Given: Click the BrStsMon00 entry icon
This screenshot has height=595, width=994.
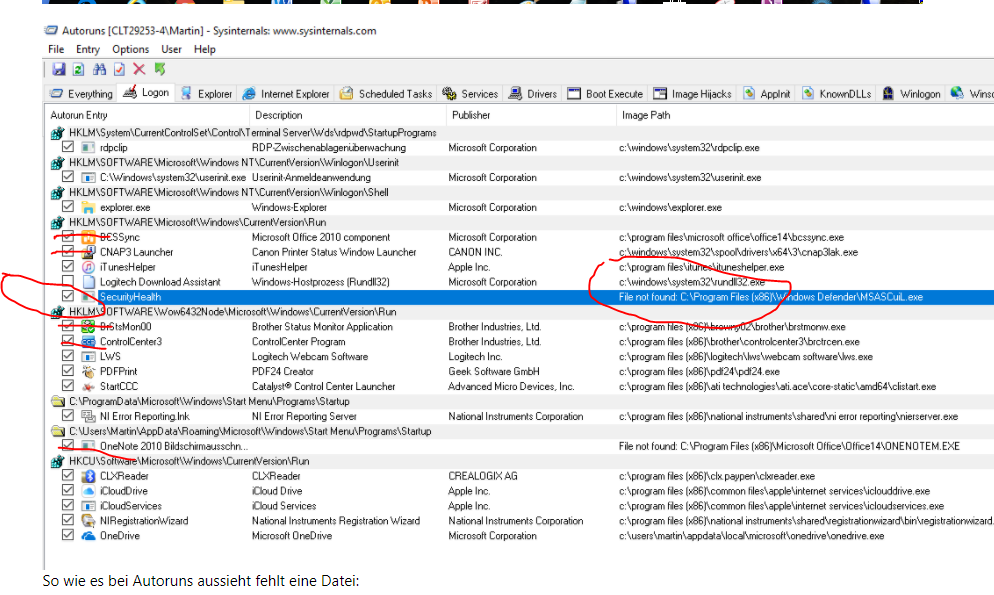Looking at the screenshot, I should pos(88,326).
